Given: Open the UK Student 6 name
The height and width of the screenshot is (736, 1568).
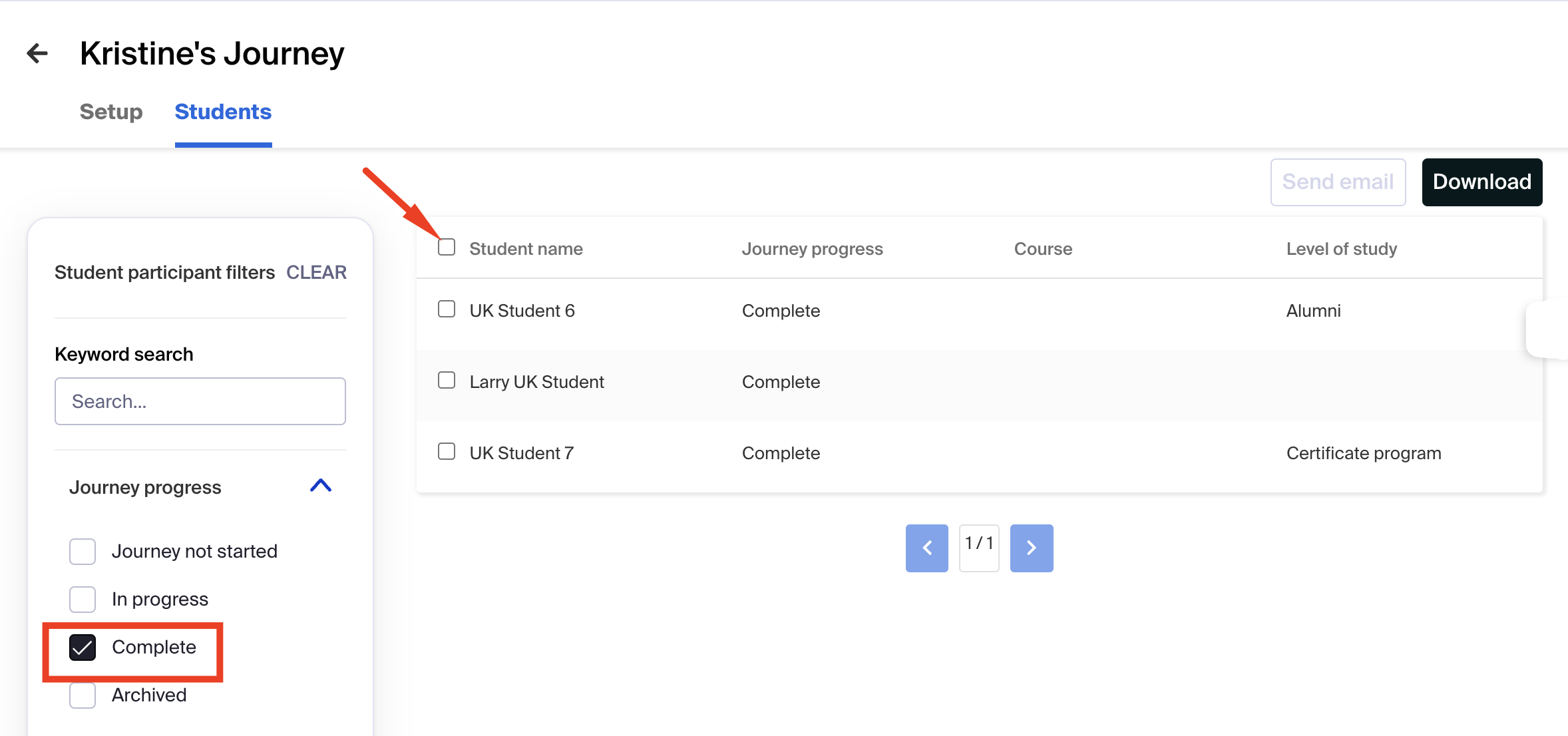Looking at the screenshot, I should pos(522,311).
